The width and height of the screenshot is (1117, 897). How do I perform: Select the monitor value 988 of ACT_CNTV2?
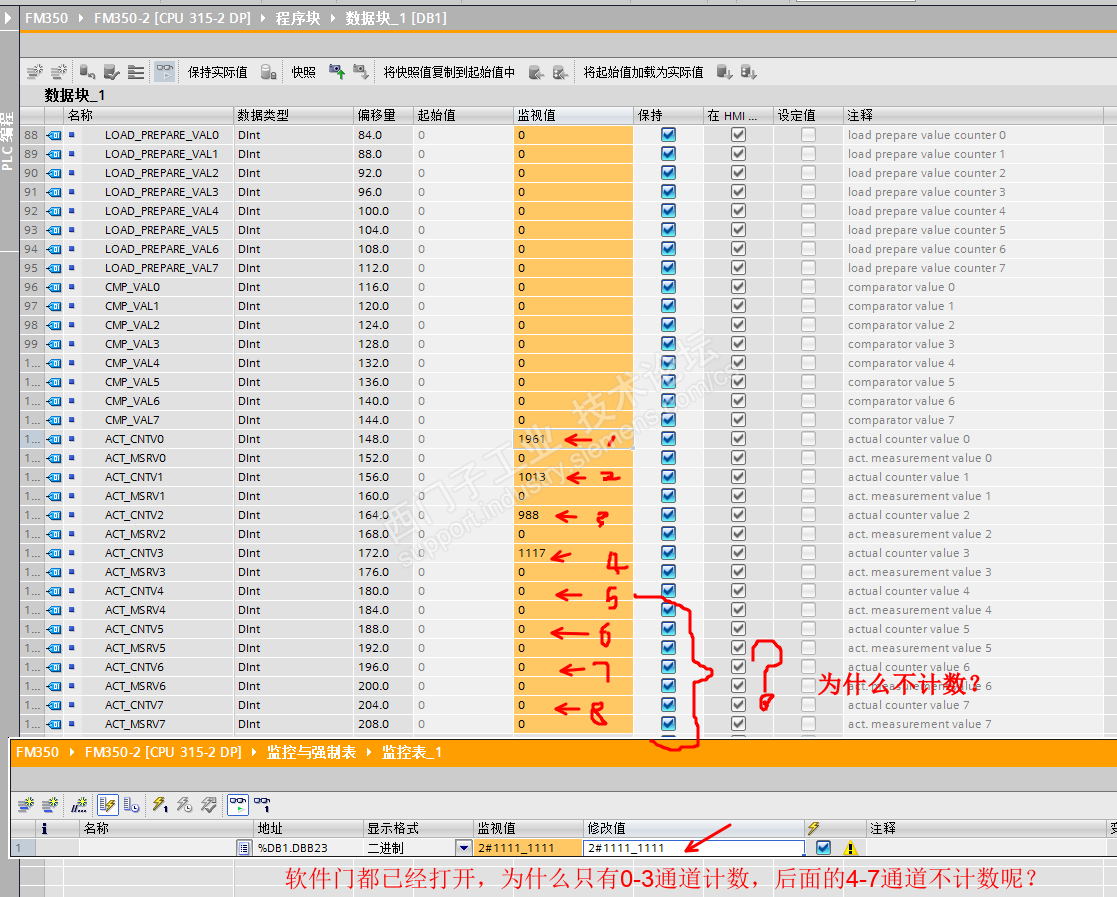[529, 514]
